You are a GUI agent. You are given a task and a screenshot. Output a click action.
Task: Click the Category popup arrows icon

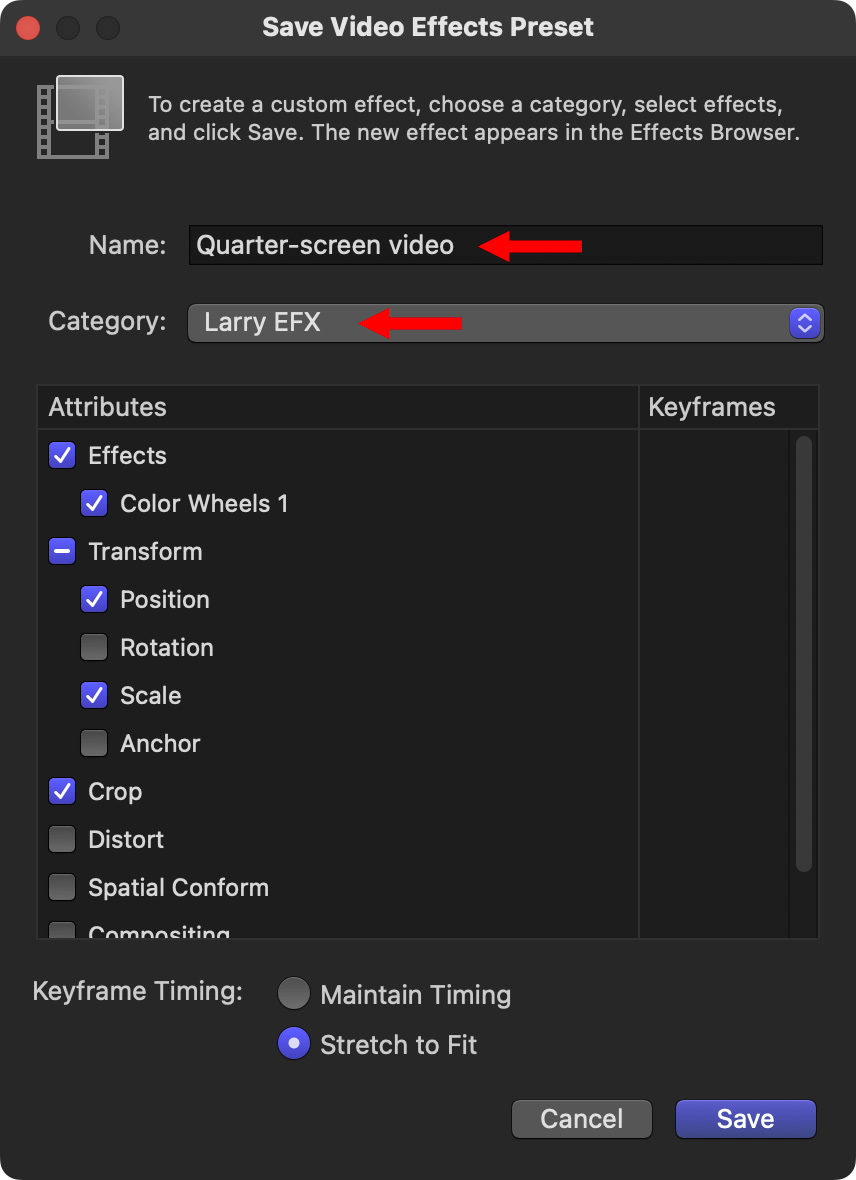[804, 323]
